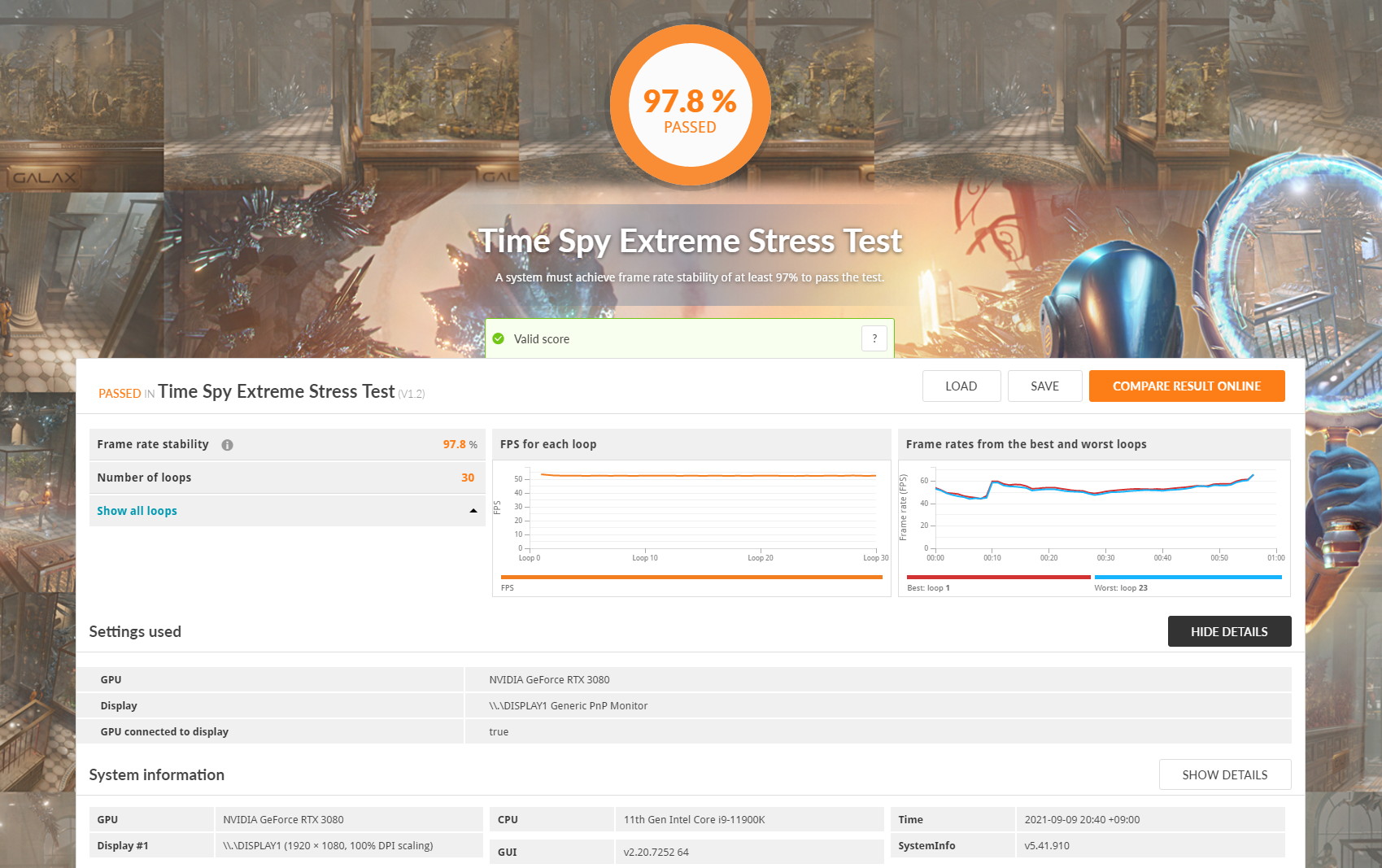Screen dimensions: 1382x868
Task: Open the question mark help button
Action: (874, 338)
